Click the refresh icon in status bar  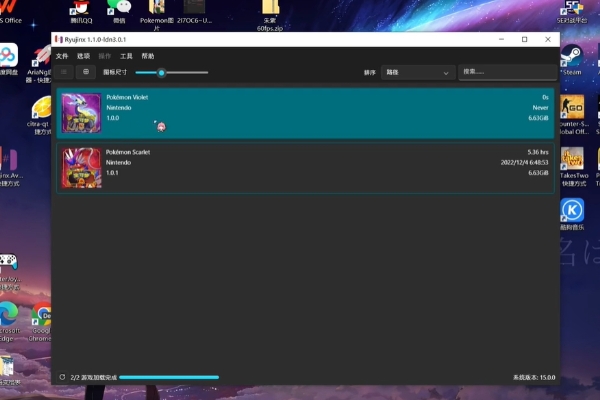click(62, 377)
